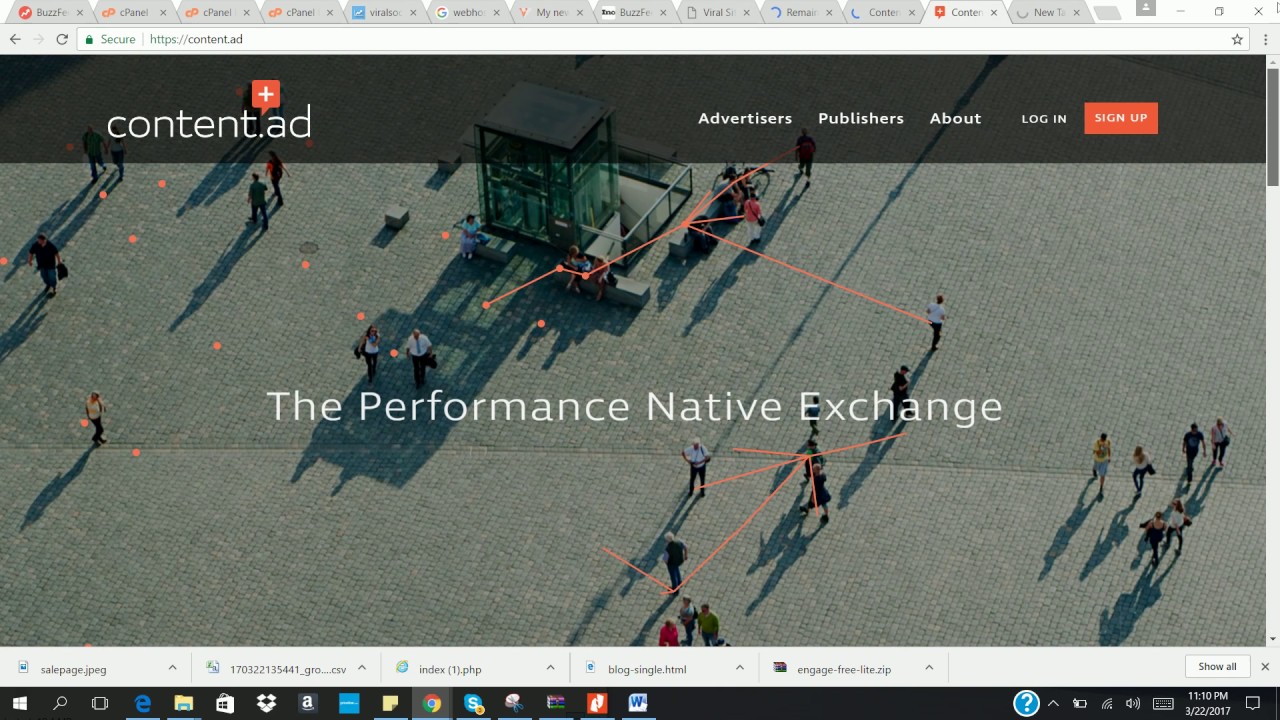
Task: Open the blog-single.html downloaded file
Action: (647, 669)
